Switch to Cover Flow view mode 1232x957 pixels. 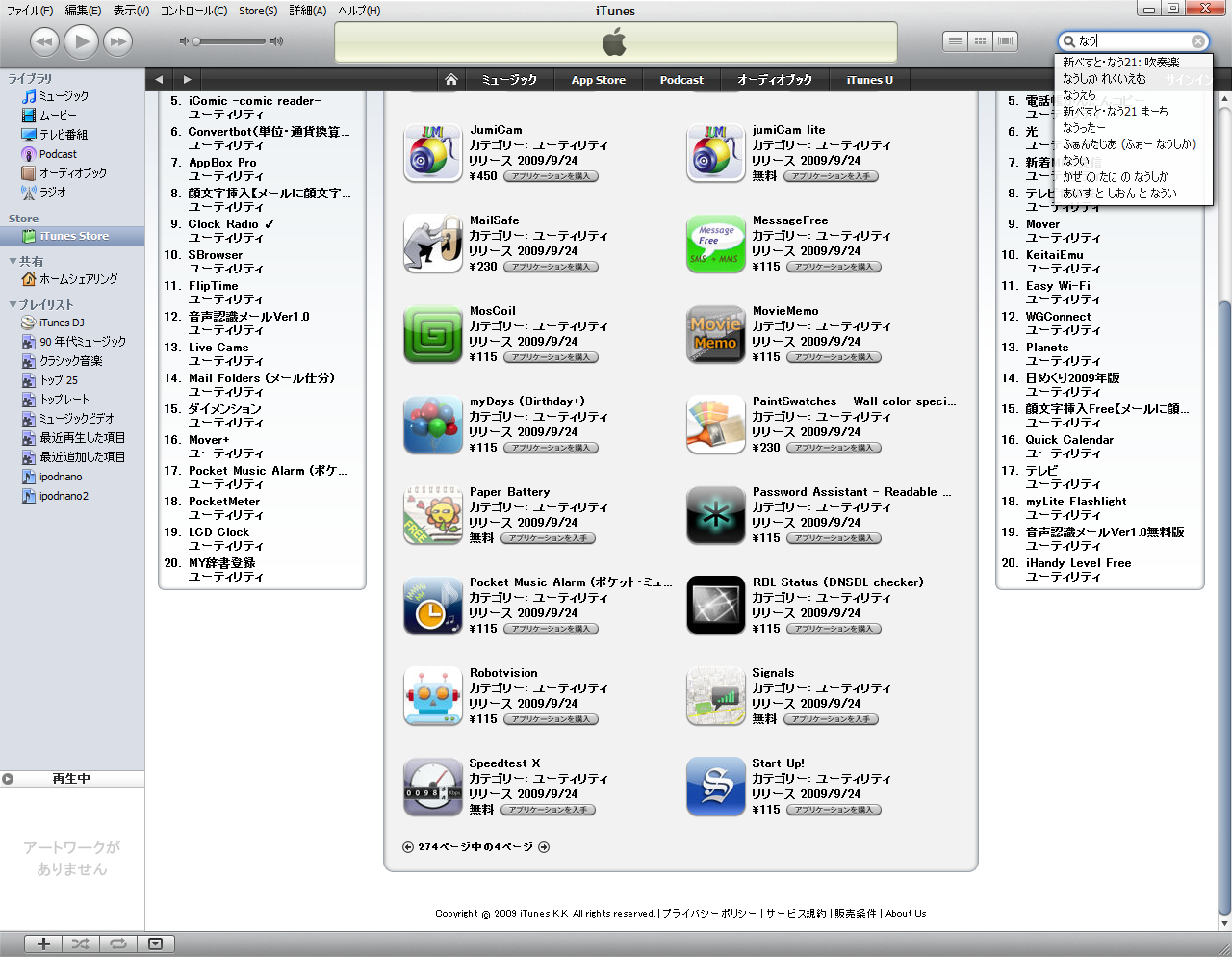click(x=1006, y=41)
